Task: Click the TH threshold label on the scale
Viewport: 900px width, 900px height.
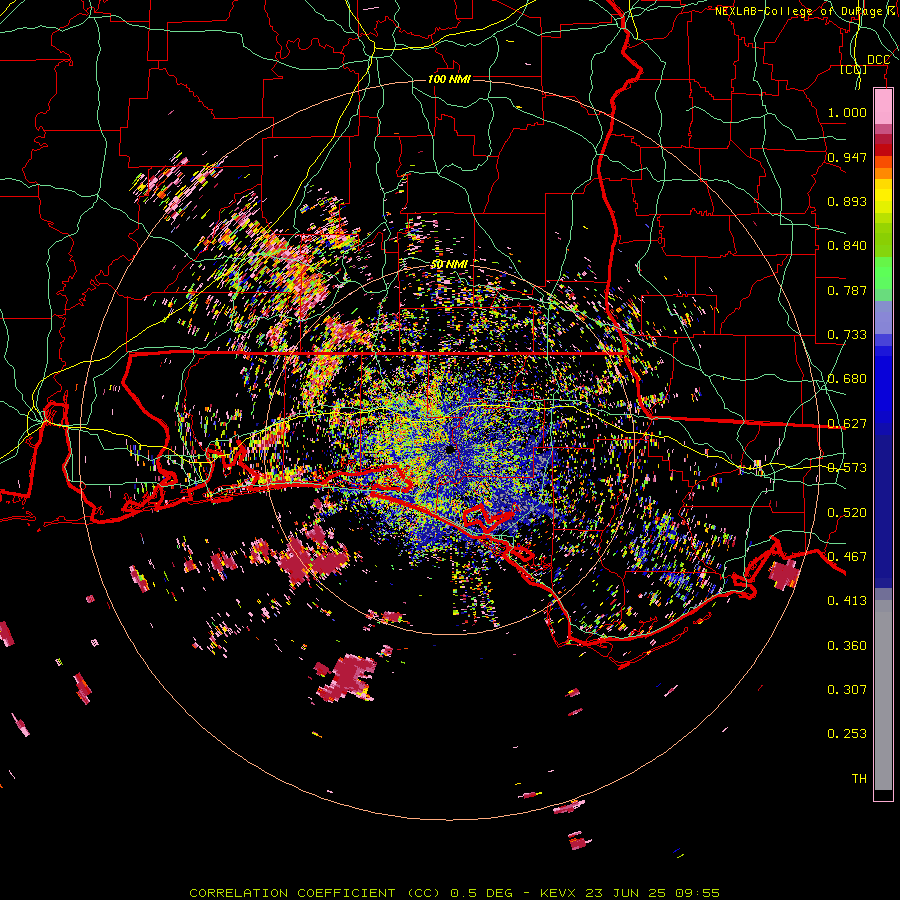Action: [859, 779]
